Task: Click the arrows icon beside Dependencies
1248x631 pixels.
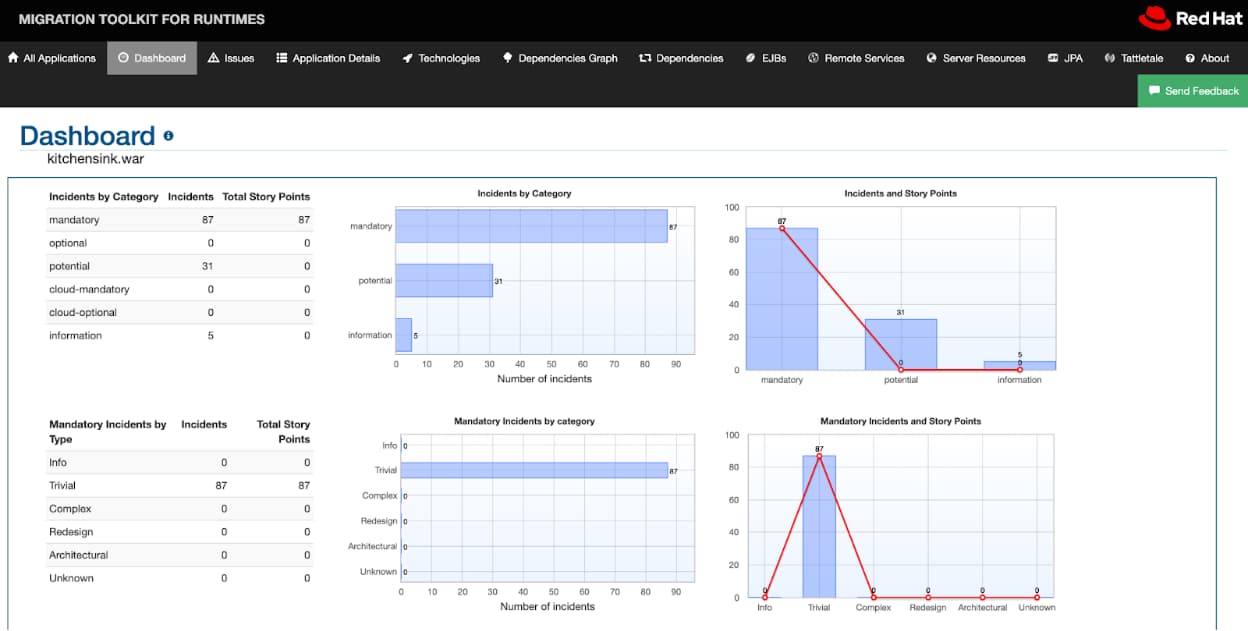Action: coord(645,58)
